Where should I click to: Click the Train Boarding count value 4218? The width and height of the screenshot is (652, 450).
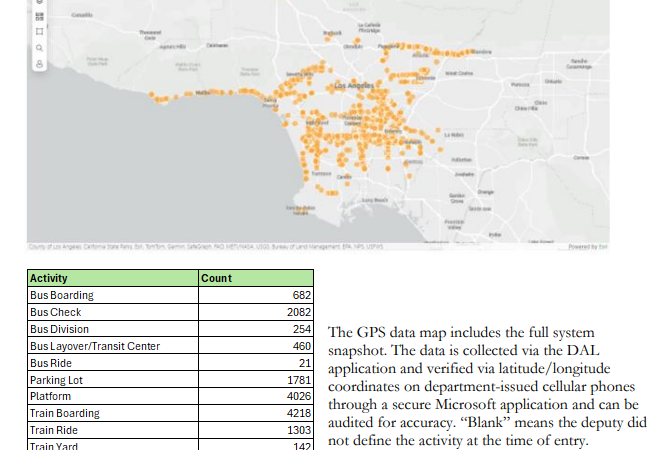tap(299, 414)
